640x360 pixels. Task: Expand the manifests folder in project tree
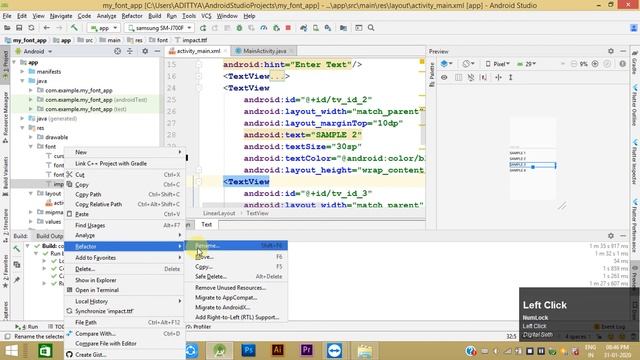(22, 71)
